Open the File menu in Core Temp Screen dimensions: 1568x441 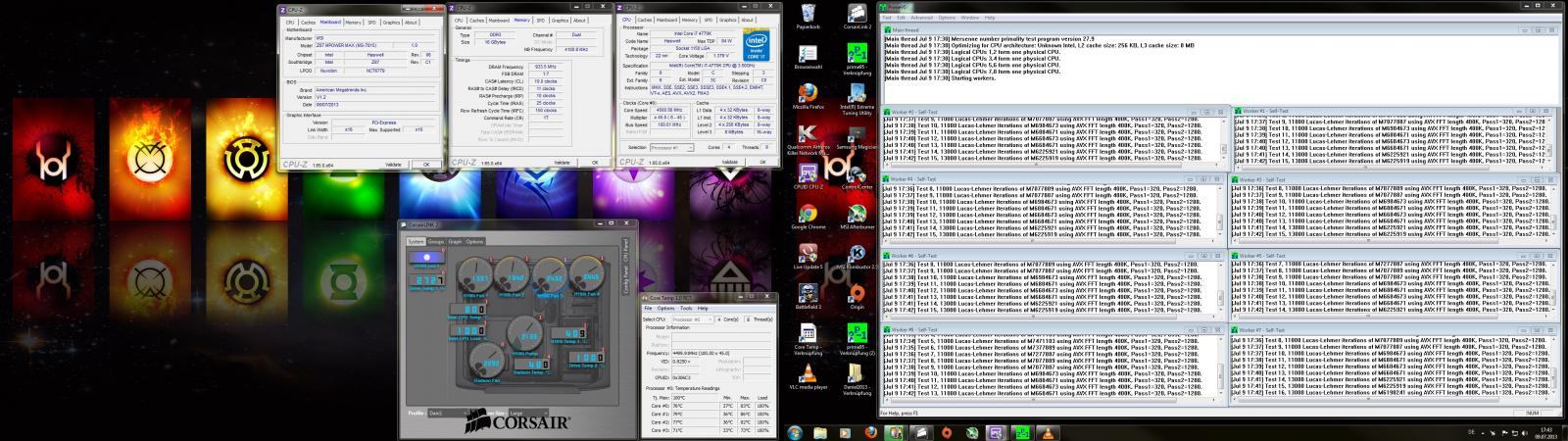[648, 308]
